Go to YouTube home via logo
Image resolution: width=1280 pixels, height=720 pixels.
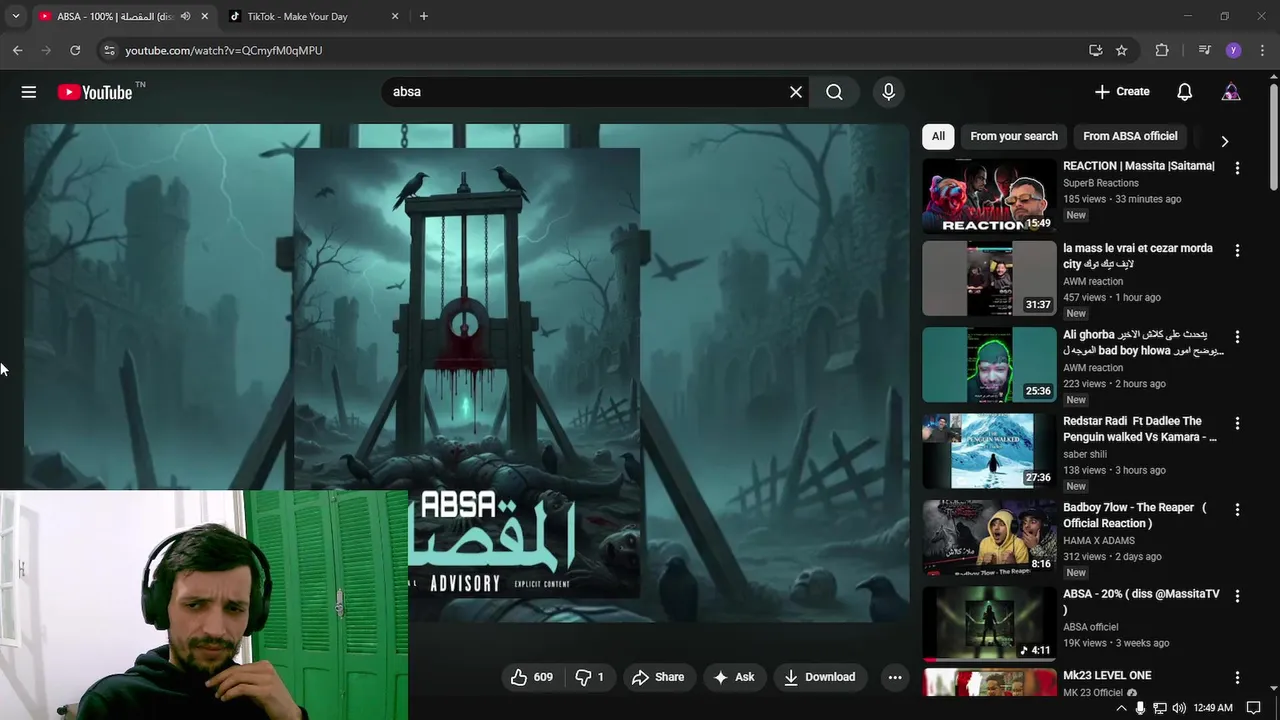[95, 92]
